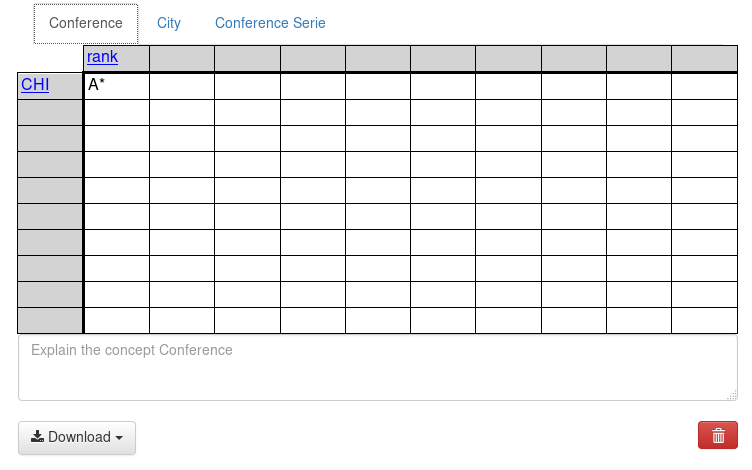Select the empty cell below A*
The image size is (752, 470).
pyautogui.click(x=117, y=112)
